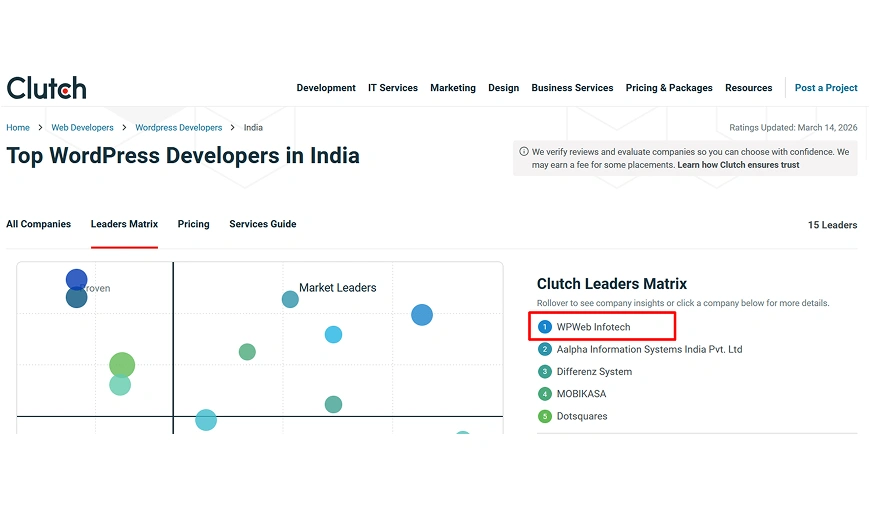Image resolution: width=870 pixels, height=505 pixels.
Task: Click number 1 badge next to WPWeb Infotech
Action: tap(545, 327)
